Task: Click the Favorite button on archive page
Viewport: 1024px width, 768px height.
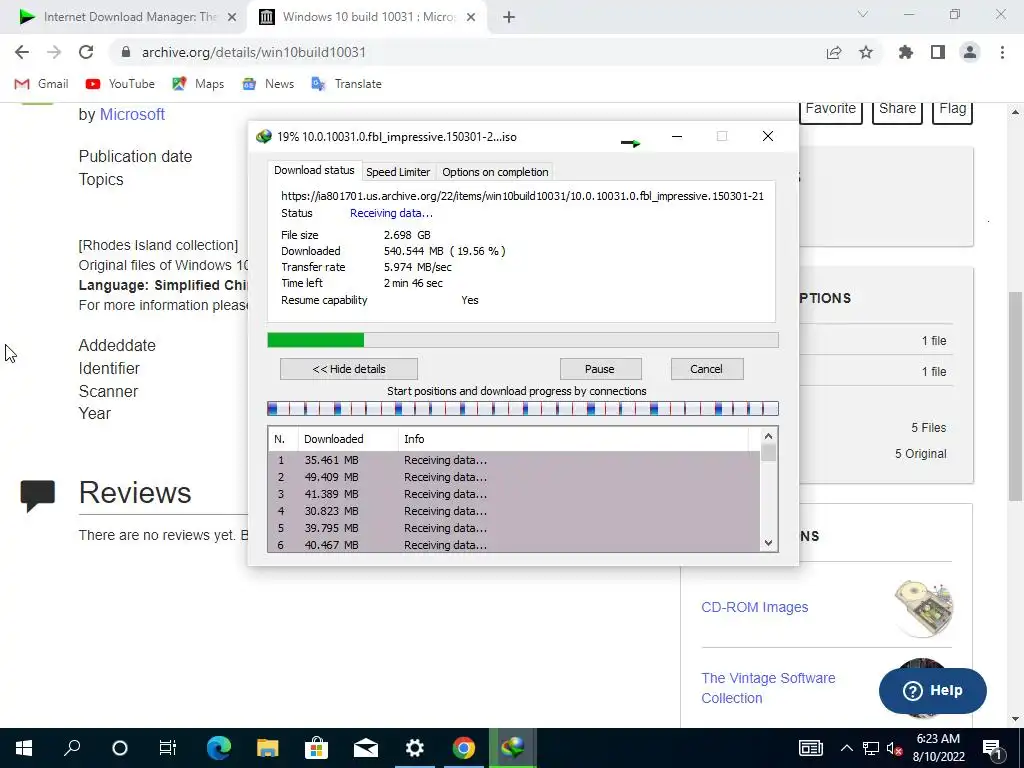Action: click(831, 109)
